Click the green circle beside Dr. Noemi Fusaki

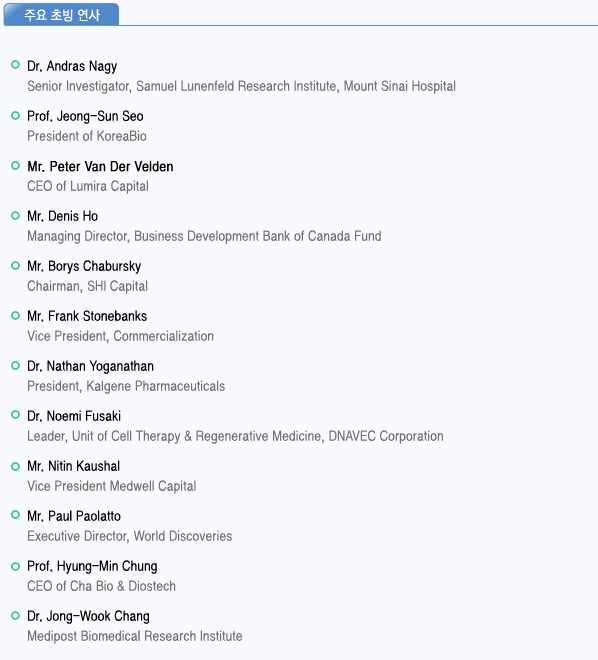pos(16,415)
